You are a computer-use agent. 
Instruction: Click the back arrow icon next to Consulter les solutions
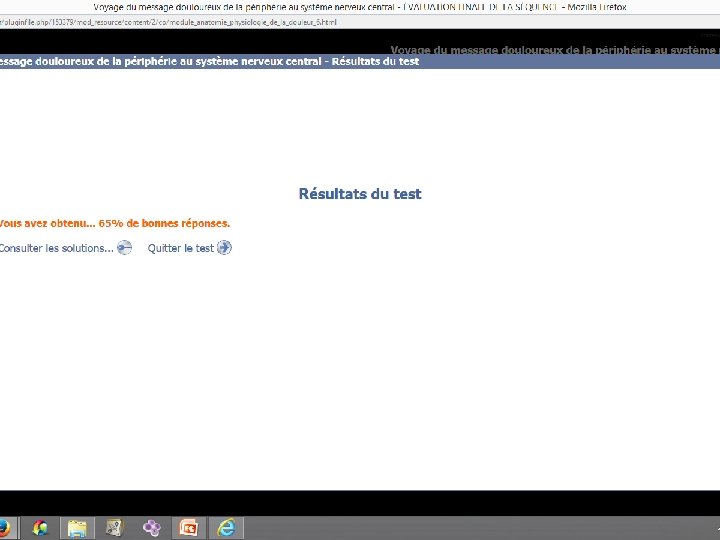pos(124,248)
